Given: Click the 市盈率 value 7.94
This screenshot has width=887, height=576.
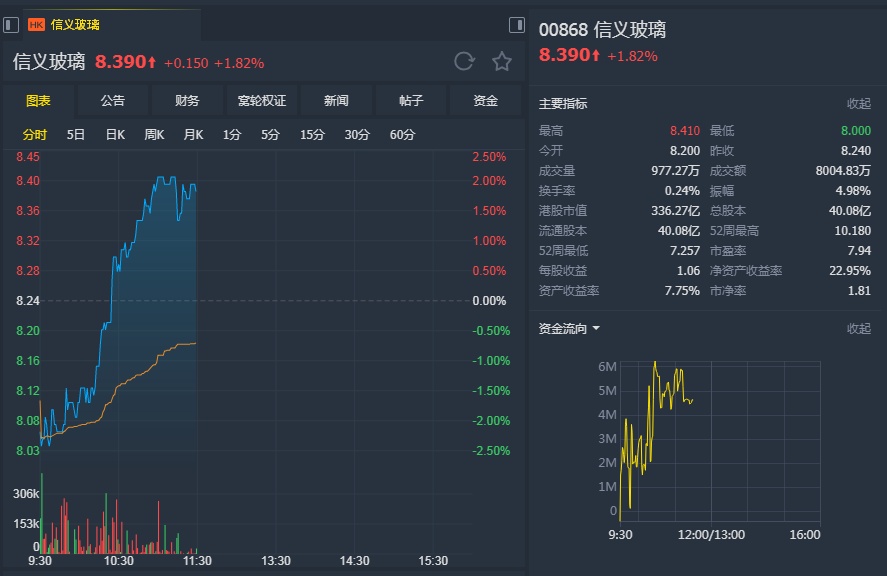Looking at the screenshot, I should click(x=859, y=251).
